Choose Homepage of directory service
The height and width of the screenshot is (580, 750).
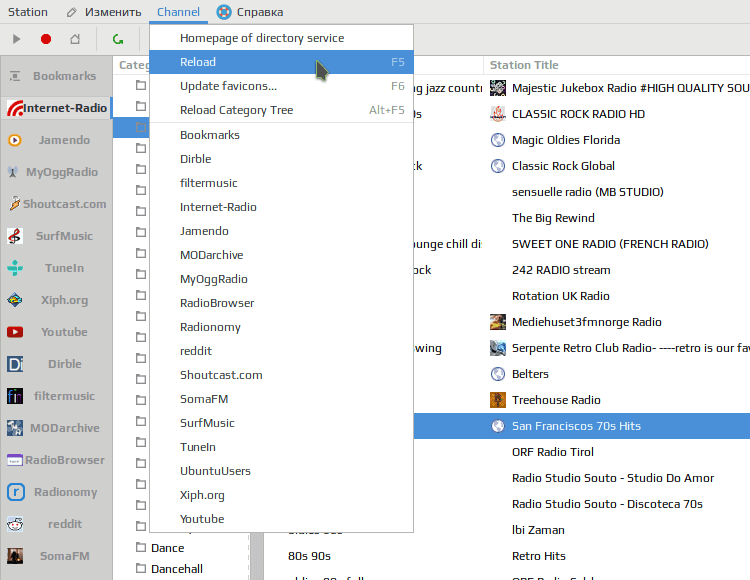tap(281, 38)
